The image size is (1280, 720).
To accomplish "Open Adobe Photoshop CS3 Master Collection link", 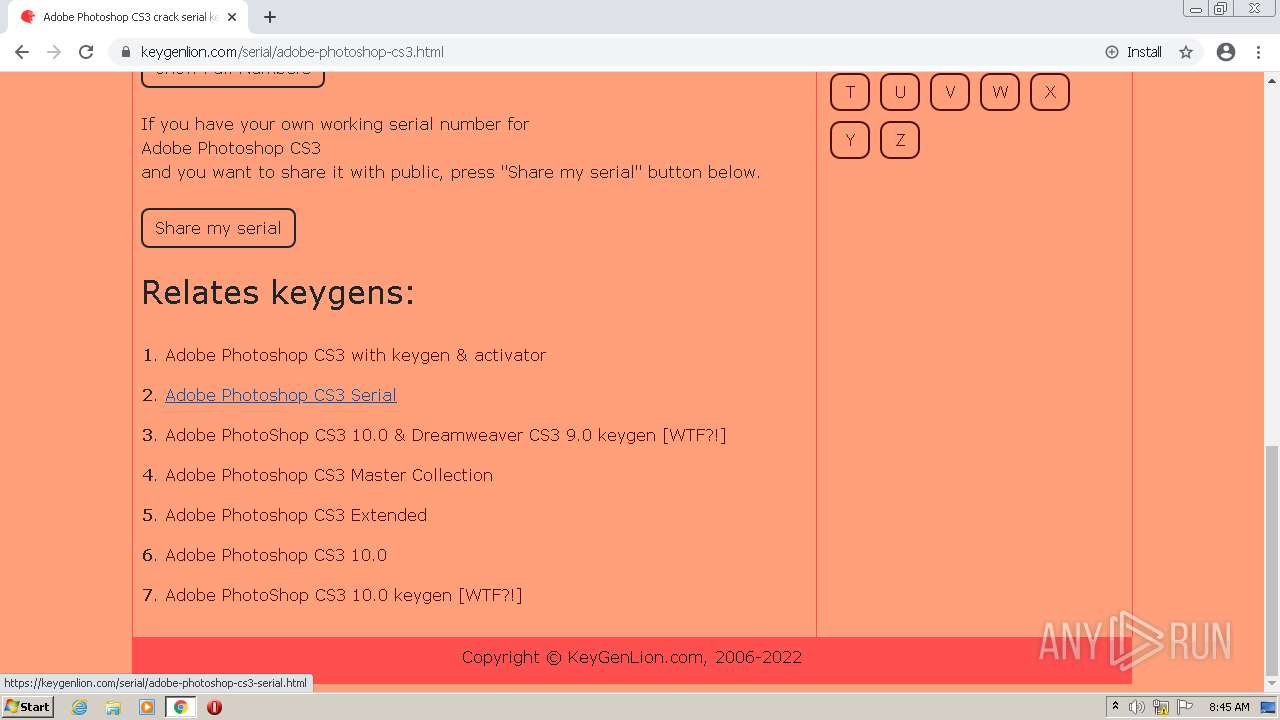I will tap(329, 475).
